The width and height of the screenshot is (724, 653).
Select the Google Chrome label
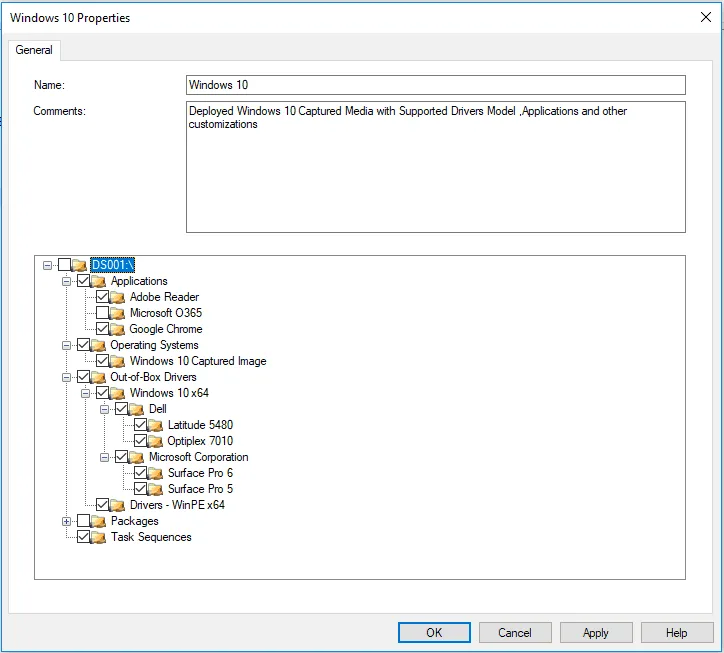(166, 329)
